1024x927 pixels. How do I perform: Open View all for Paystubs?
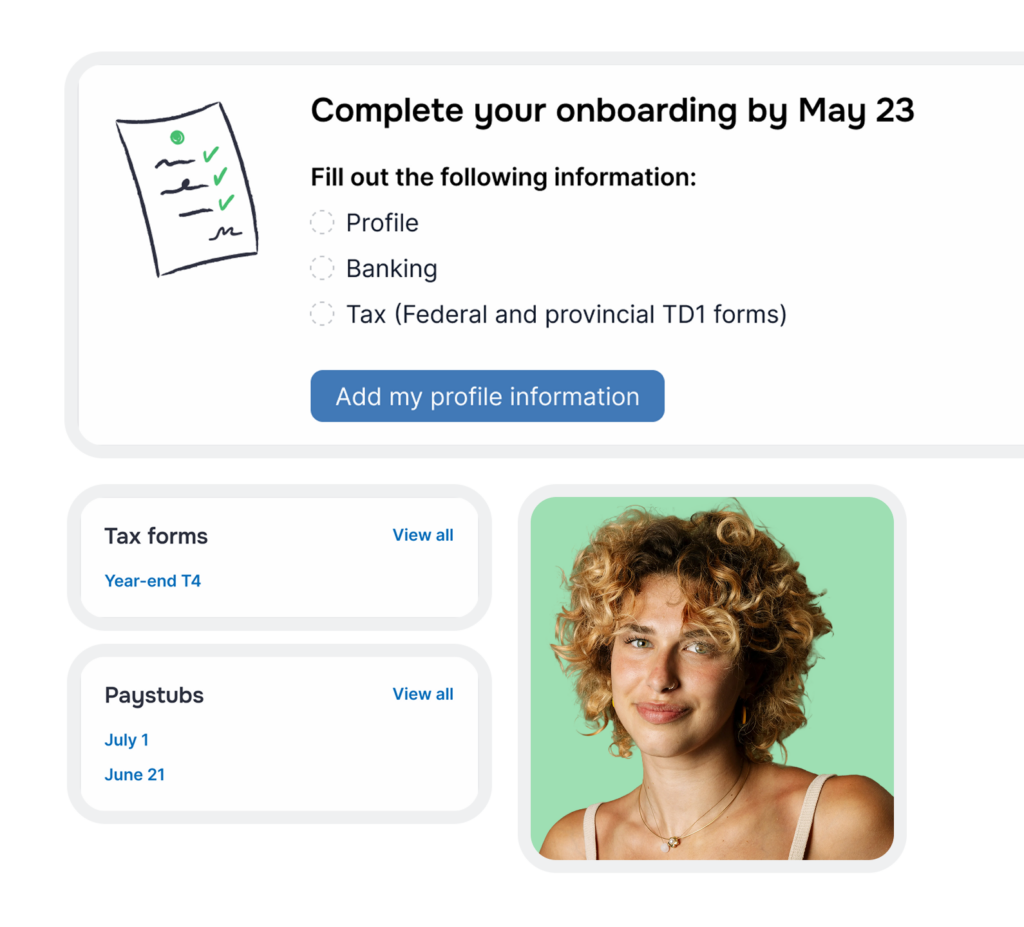point(423,694)
